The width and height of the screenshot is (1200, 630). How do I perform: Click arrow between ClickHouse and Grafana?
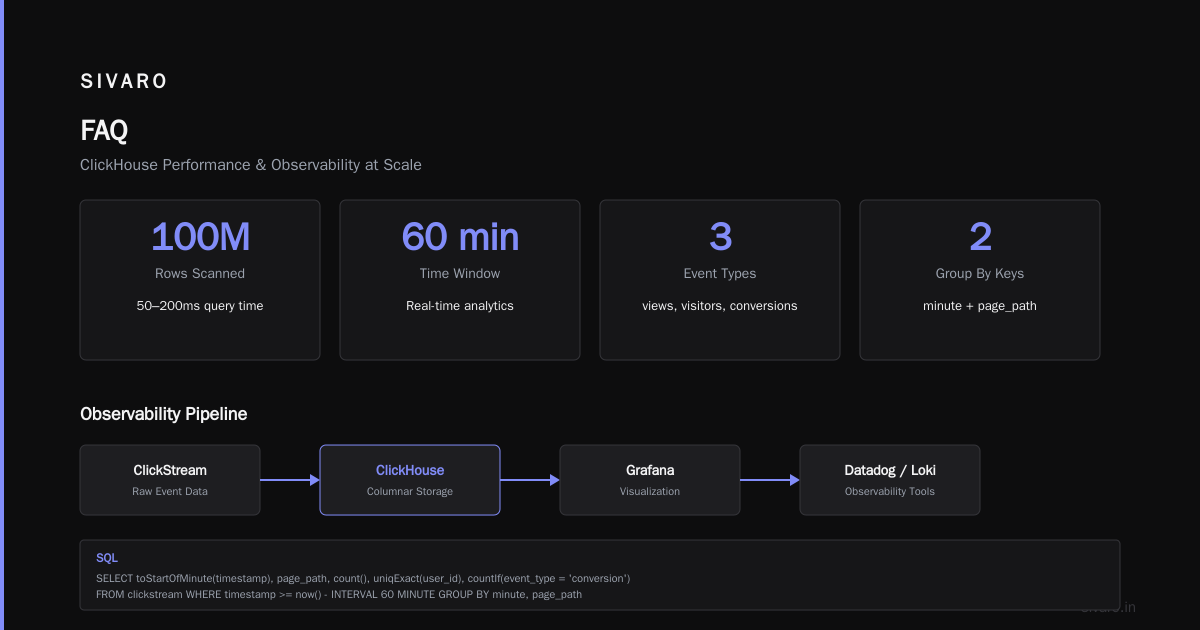coord(530,480)
